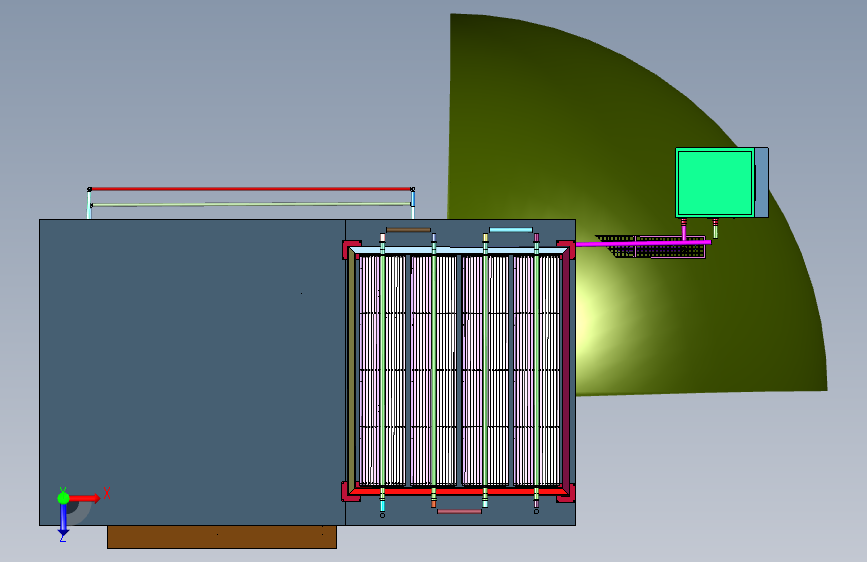Viewport: 867px width, 562px height.
Task: Click the red X axis arrow of triad
Action: [x=84, y=498]
